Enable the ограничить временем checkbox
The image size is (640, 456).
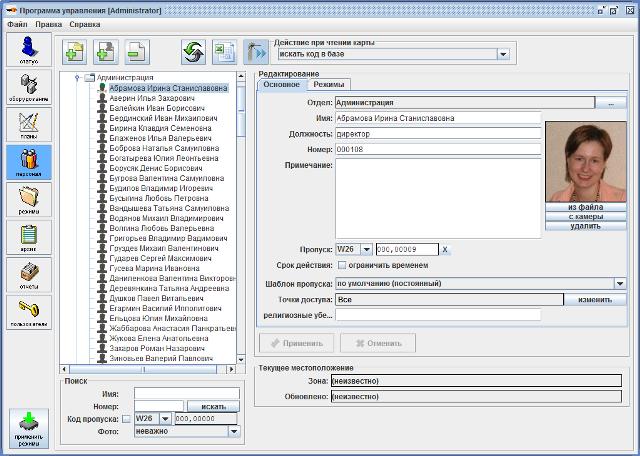[342, 265]
